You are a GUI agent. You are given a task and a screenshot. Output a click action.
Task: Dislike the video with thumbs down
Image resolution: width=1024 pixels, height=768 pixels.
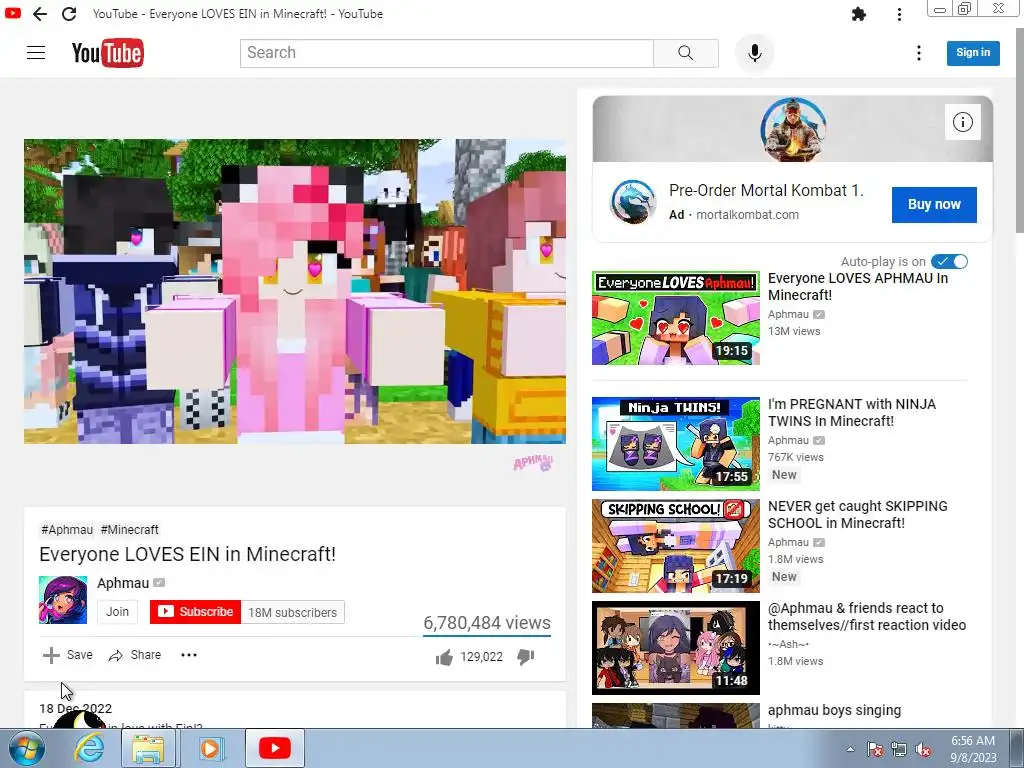[526, 657]
